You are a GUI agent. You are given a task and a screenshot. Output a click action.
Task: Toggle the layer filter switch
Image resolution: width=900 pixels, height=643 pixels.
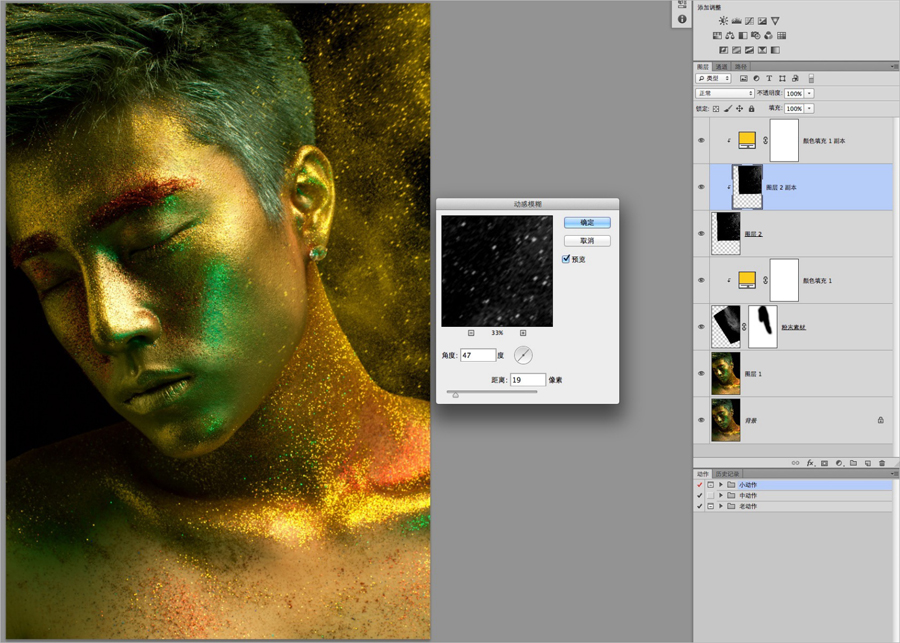click(811, 78)
